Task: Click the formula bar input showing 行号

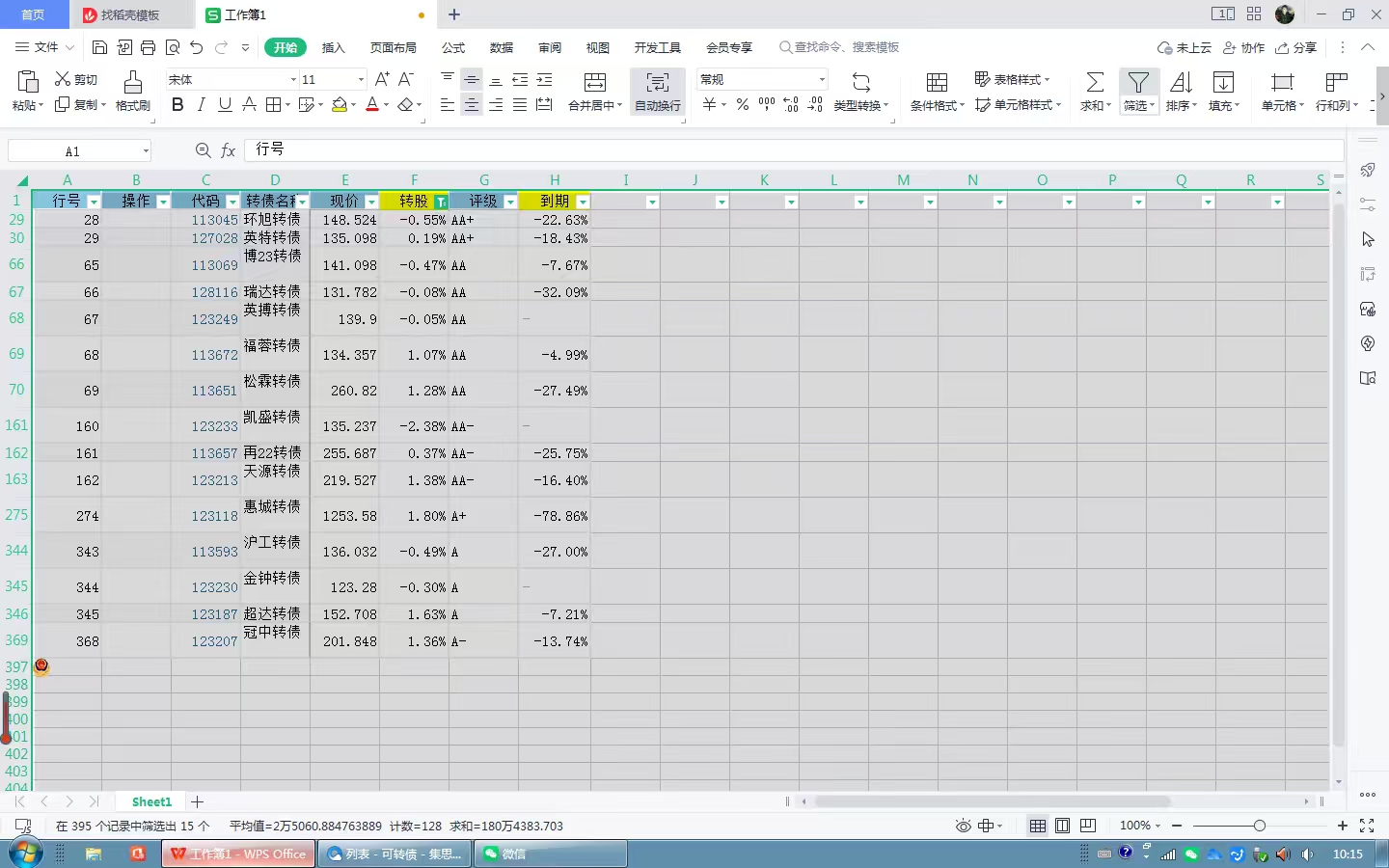Action: point(791,149)
